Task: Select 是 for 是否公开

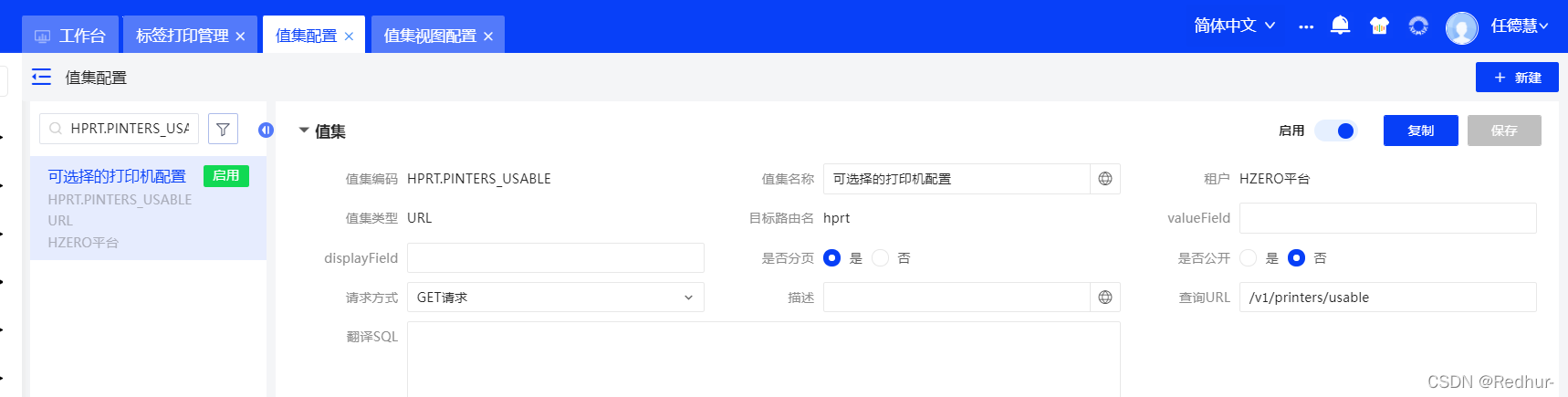Action: pos(1248,258)
